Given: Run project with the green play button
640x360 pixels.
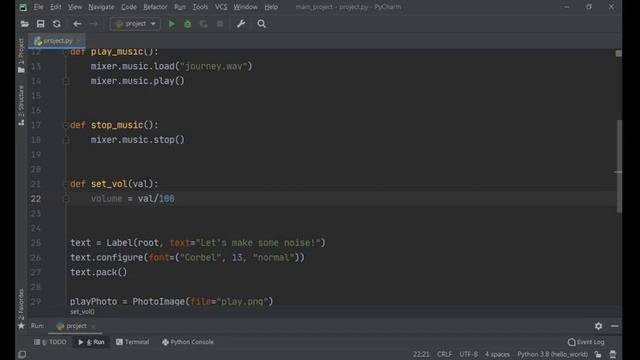Looking at the screenshot, I should point(172,24).
